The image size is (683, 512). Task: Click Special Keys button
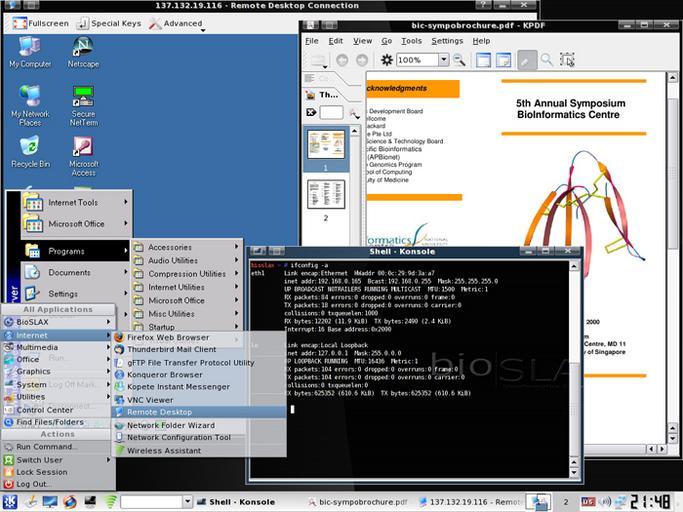pyautogui.click(x=111, y=23)
